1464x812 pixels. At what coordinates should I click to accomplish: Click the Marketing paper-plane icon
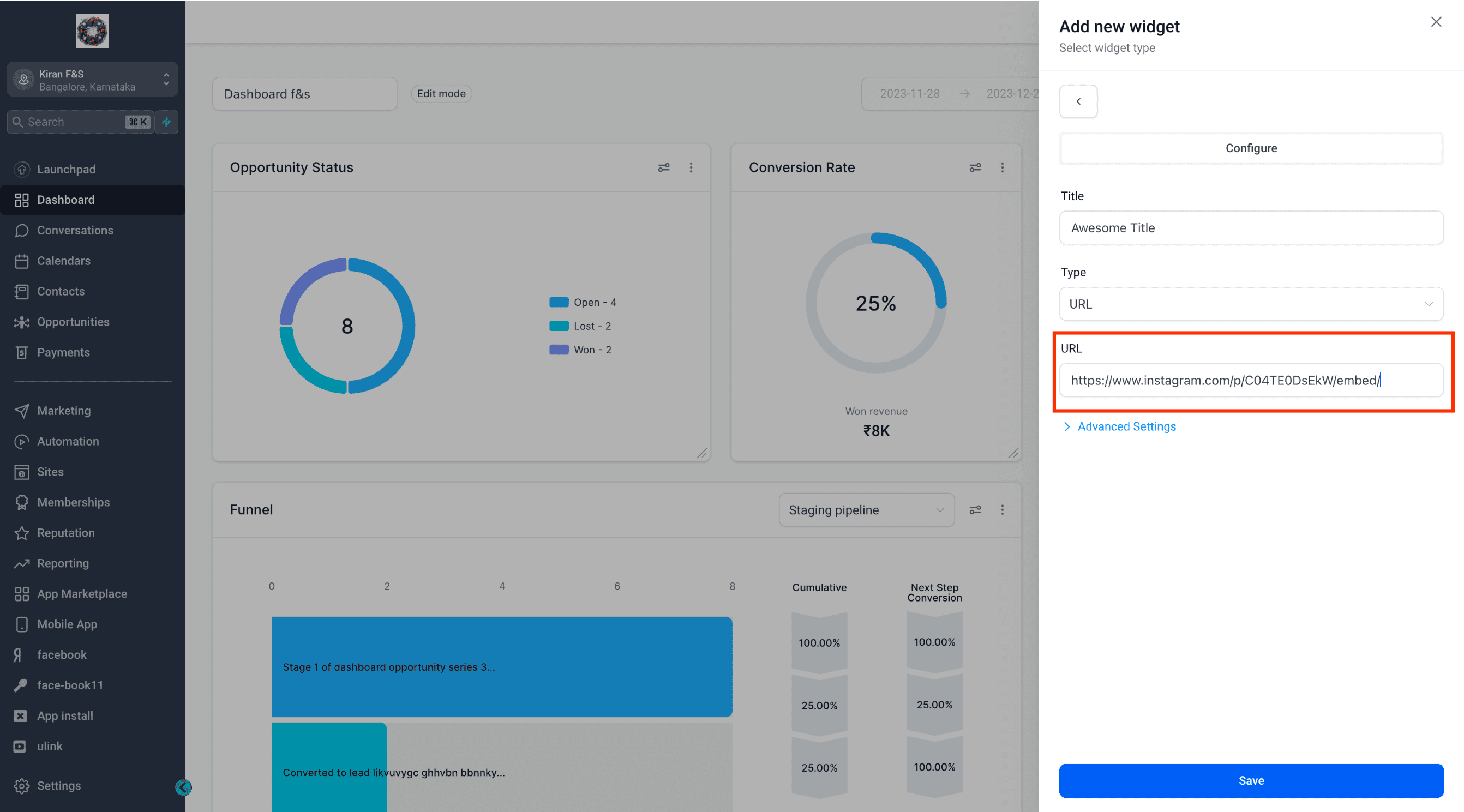[x=22, y=411]
